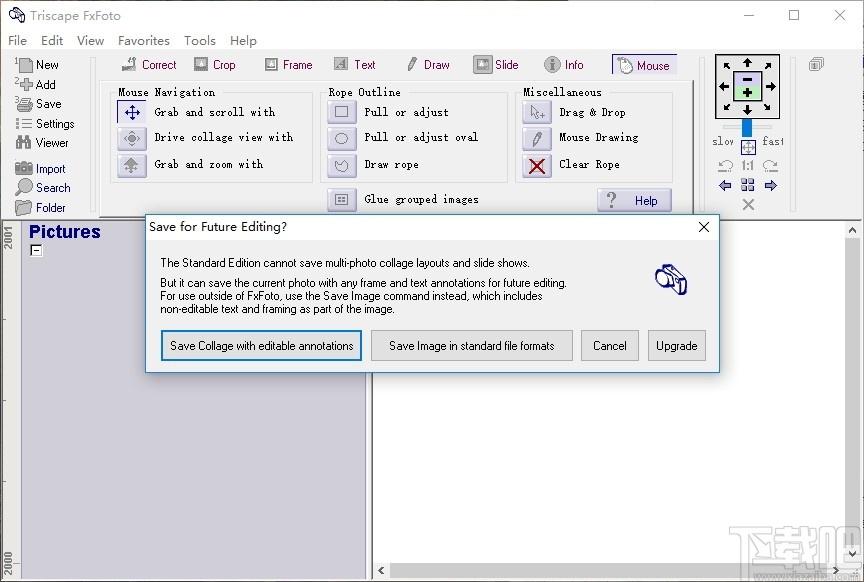Click the up arrow in navigation pad
The width and height of the screenshot is (864, 582).
tap(747, 62)
